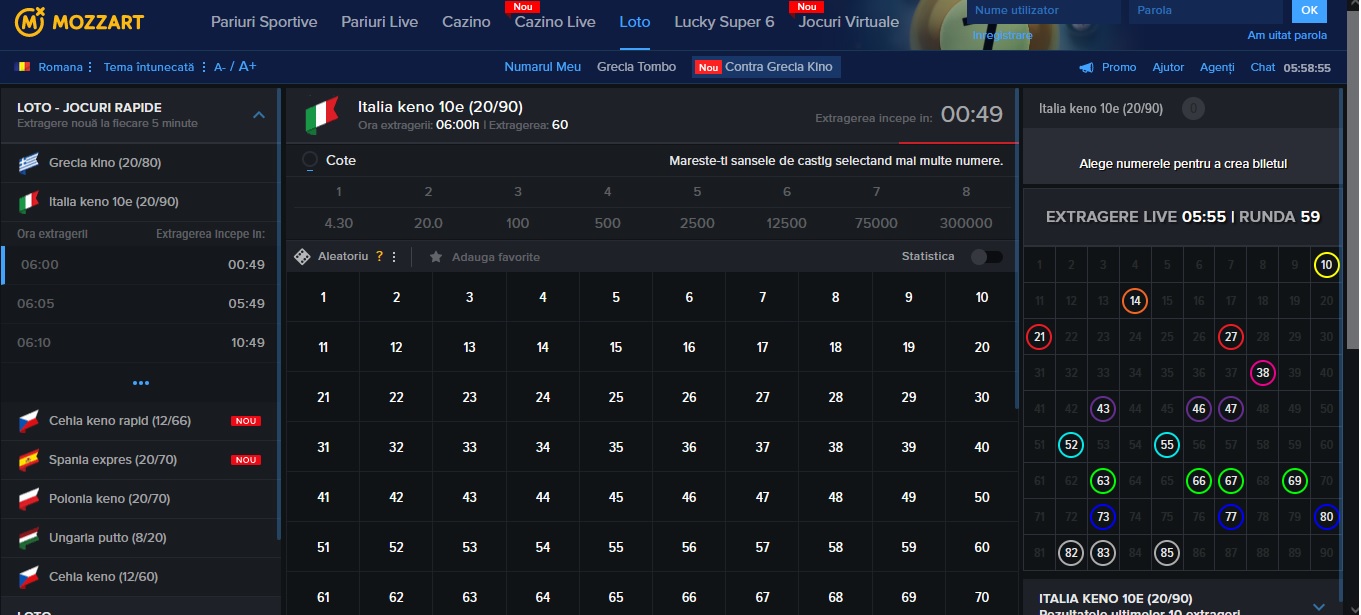Click the Romanian flag language icon
Screen dimensions: 1361x615
click(x=24, y=67)
